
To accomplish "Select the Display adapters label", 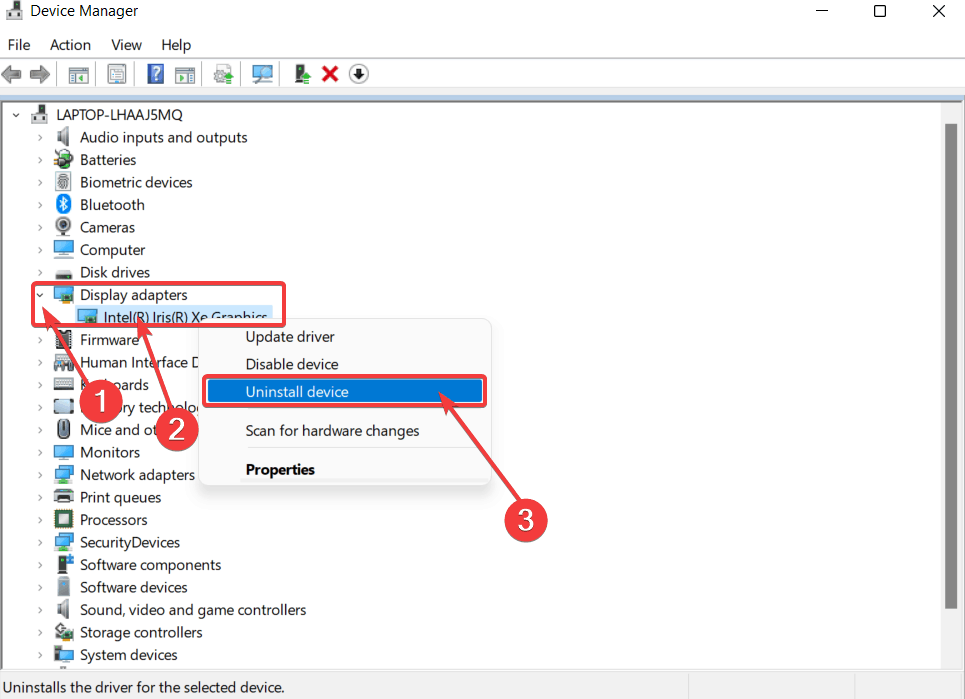I will [134, 295].
